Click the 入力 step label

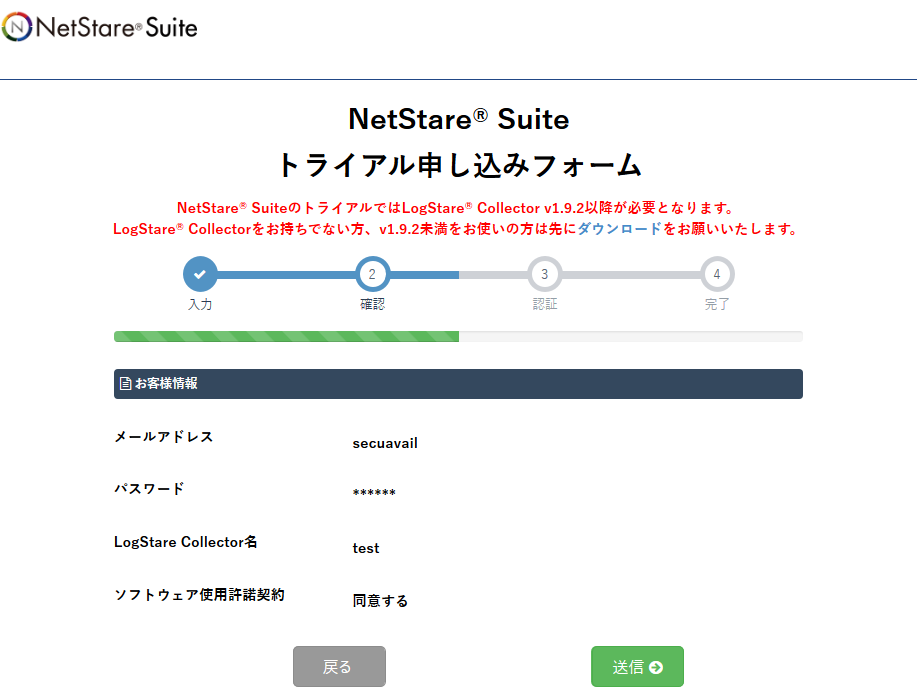(x=200, y=304)
